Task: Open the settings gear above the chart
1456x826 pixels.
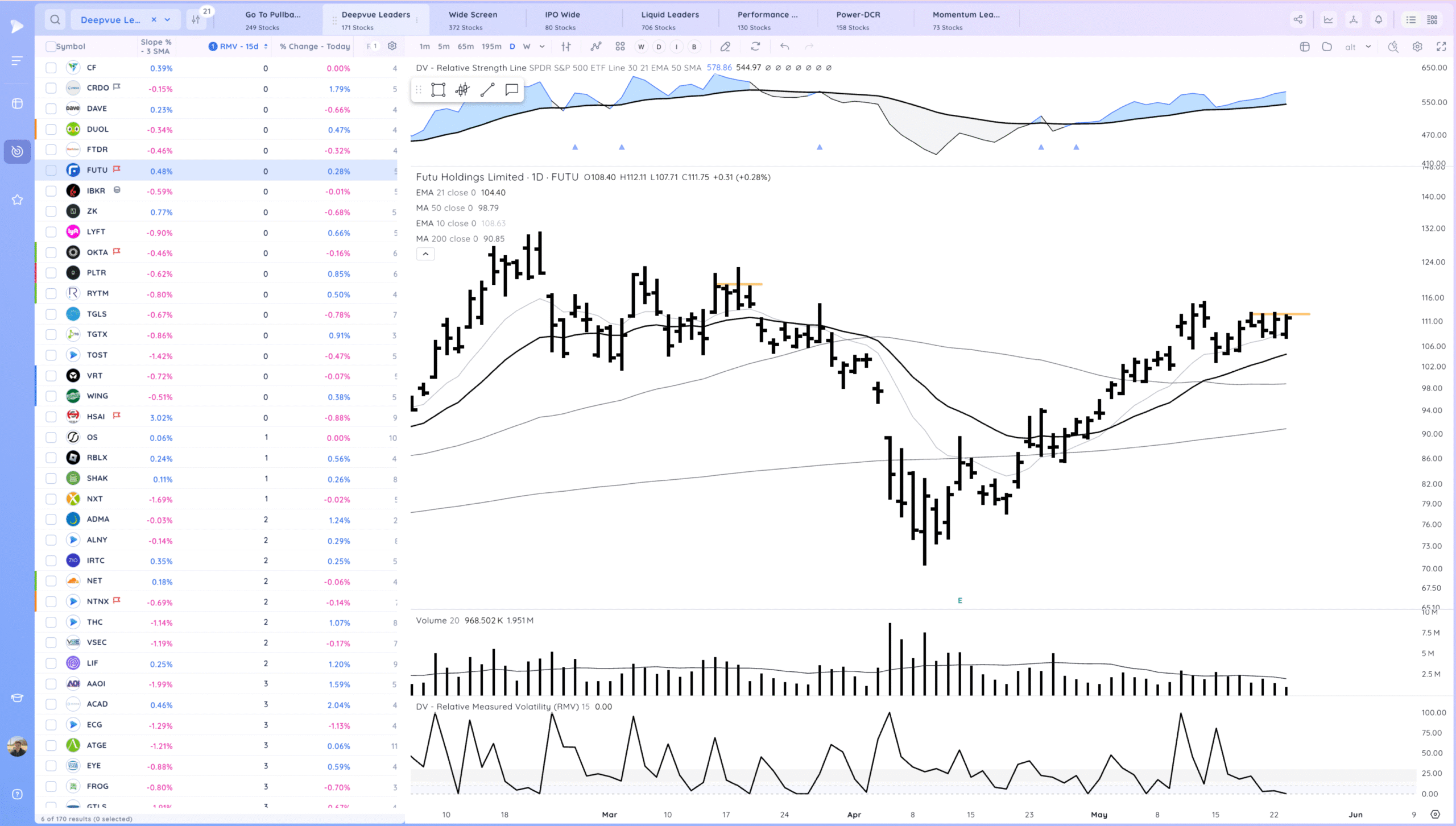Action: tap(1417, 47)
